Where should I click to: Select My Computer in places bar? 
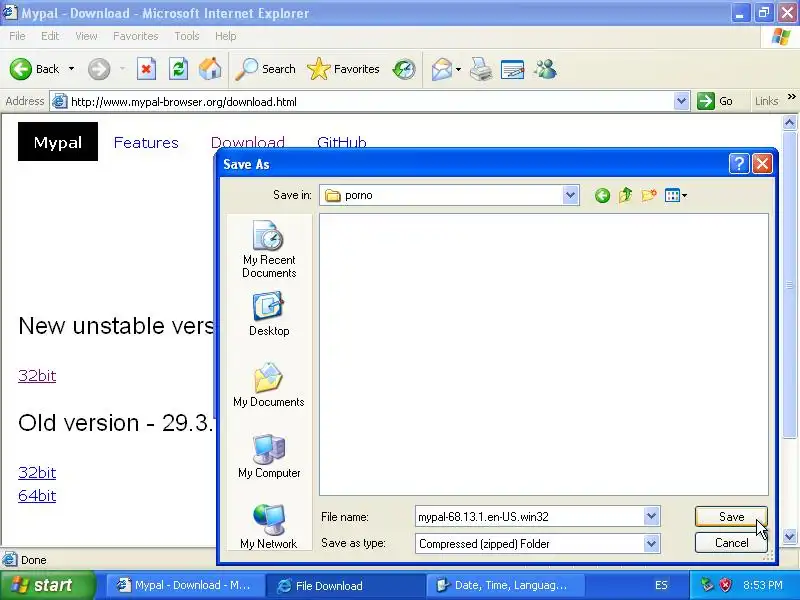269,456
